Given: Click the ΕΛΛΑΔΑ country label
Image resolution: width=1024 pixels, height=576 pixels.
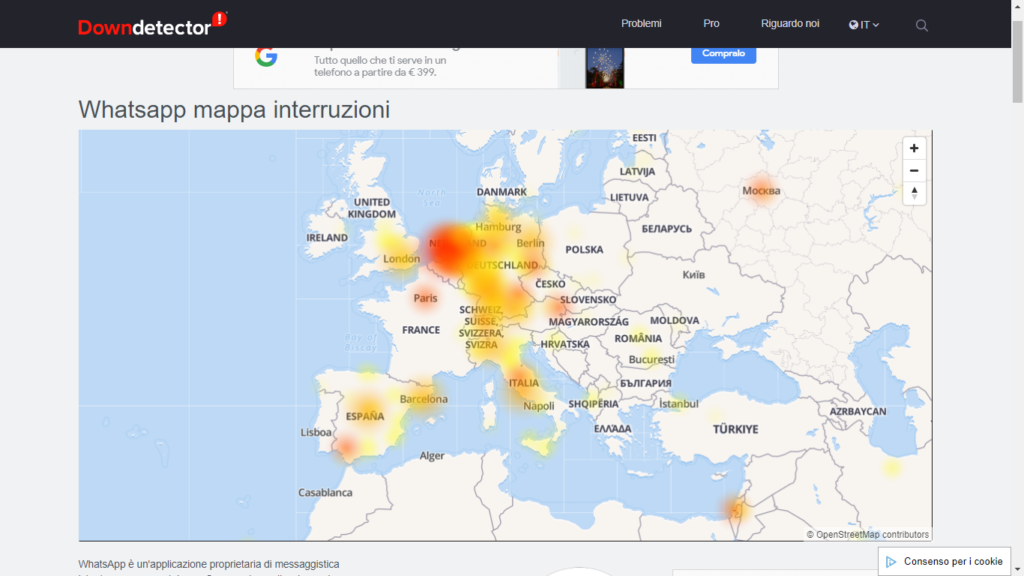Looking at the screenshot, I should [613, 429].
